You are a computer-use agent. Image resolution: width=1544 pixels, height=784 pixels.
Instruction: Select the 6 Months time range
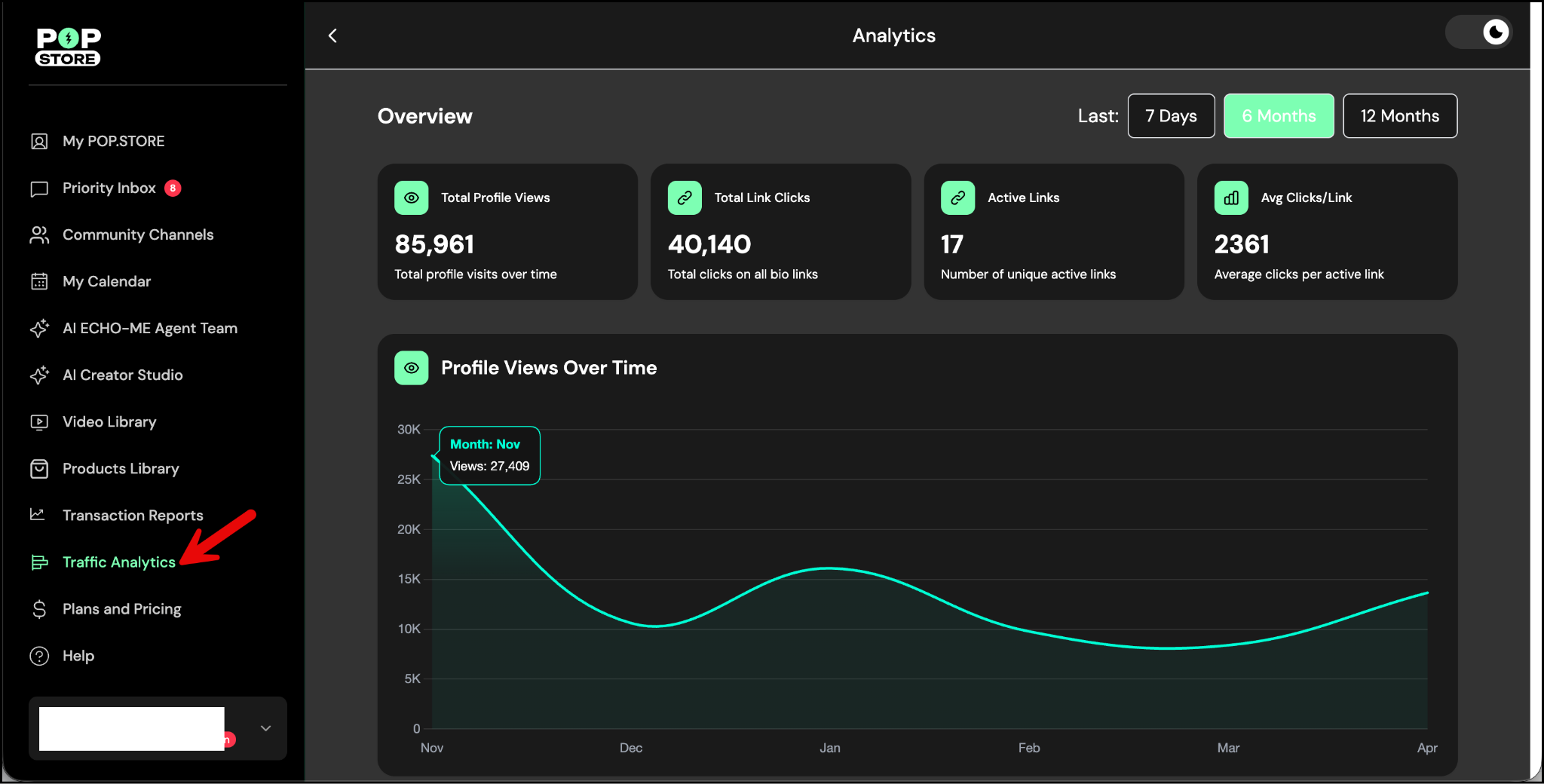pyautogui.click(x=1279, y=116)
